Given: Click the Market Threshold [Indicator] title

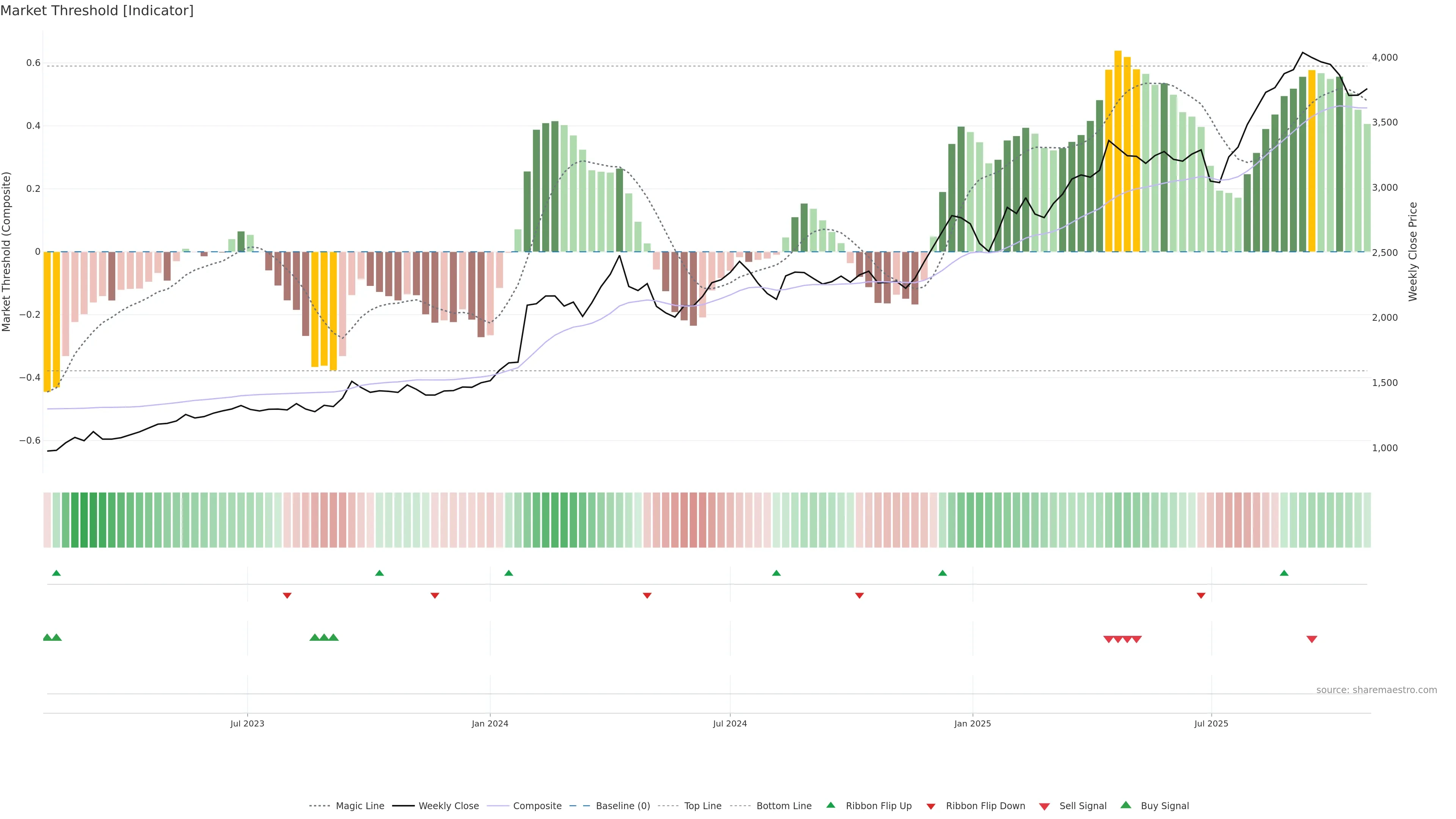Looking at the screenshot, I should pos(97,11).
